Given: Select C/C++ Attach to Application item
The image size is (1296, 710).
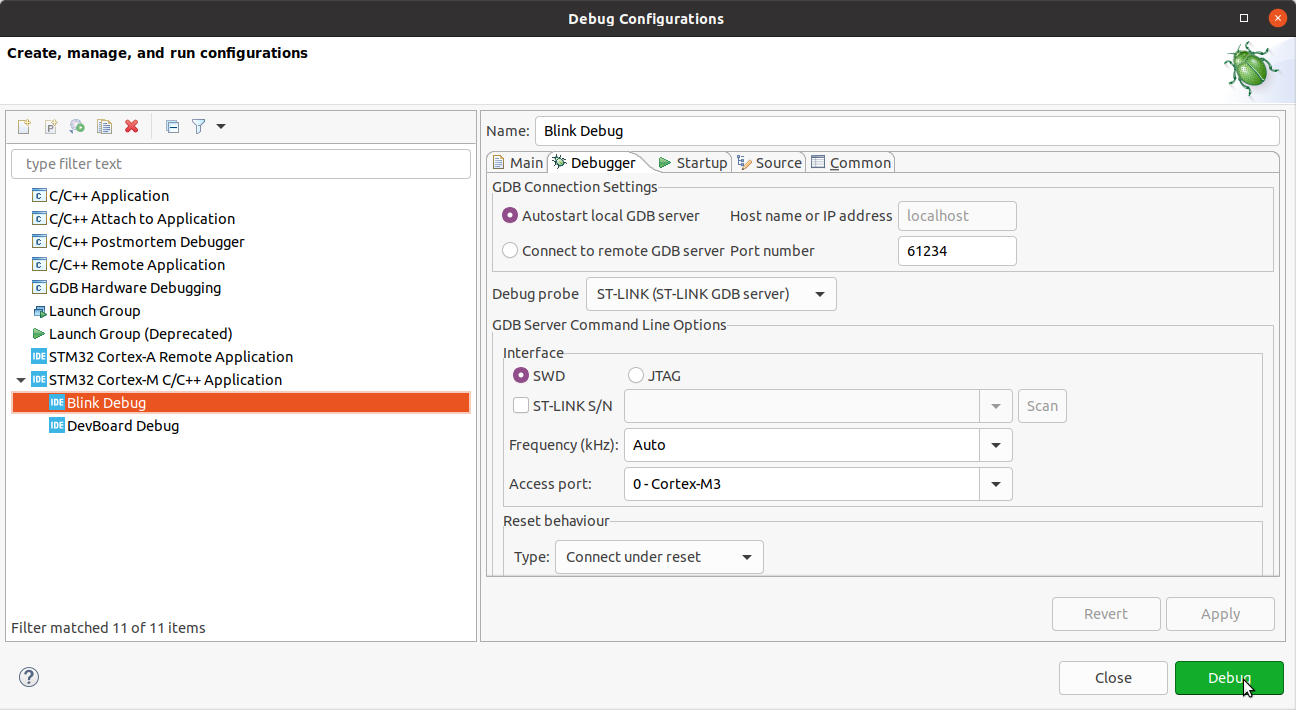Looking at the screenshot, I should coord(142,219).
